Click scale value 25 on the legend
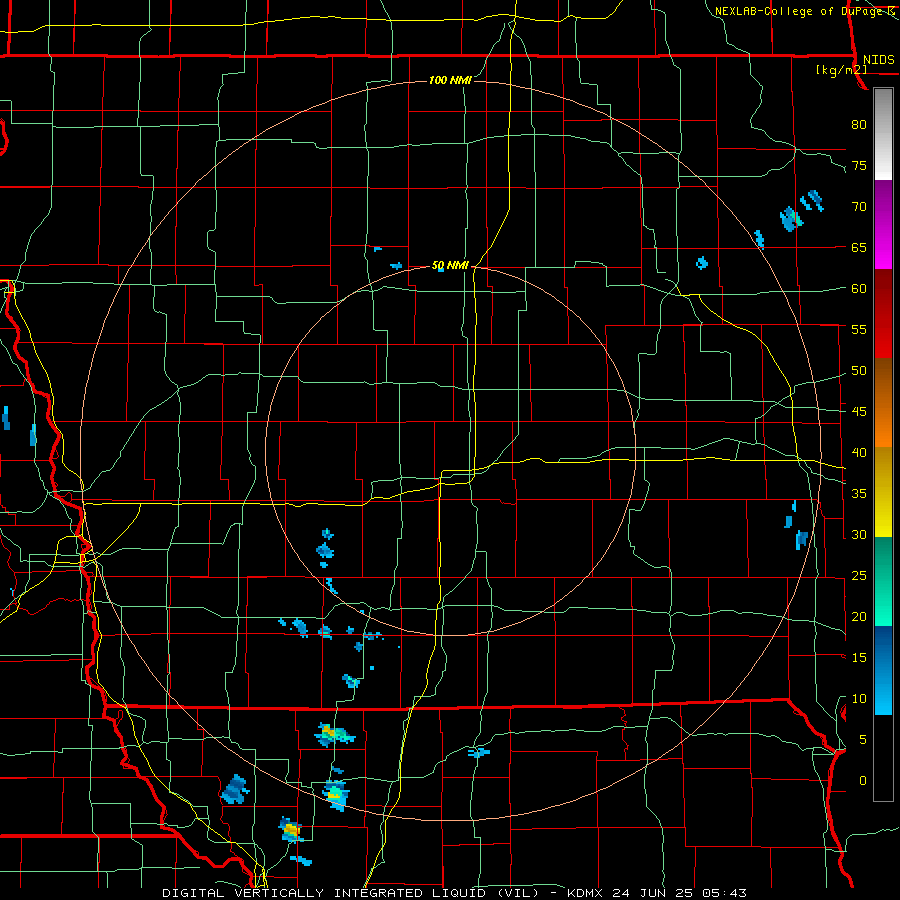The width and height of the screenshot is (900, 900). click(x=859, y=576)
